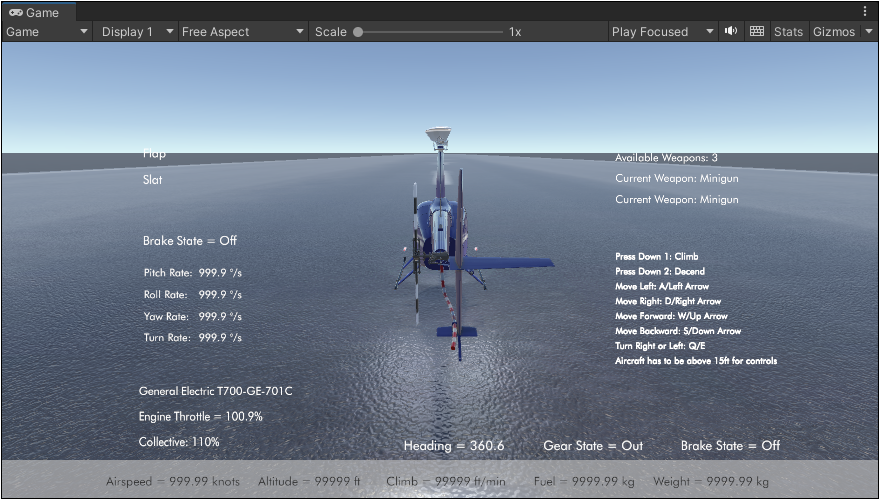The image size is (880, 500).
Task: Click the Engine Throttle readout
Action: click(x=200, y=416)
